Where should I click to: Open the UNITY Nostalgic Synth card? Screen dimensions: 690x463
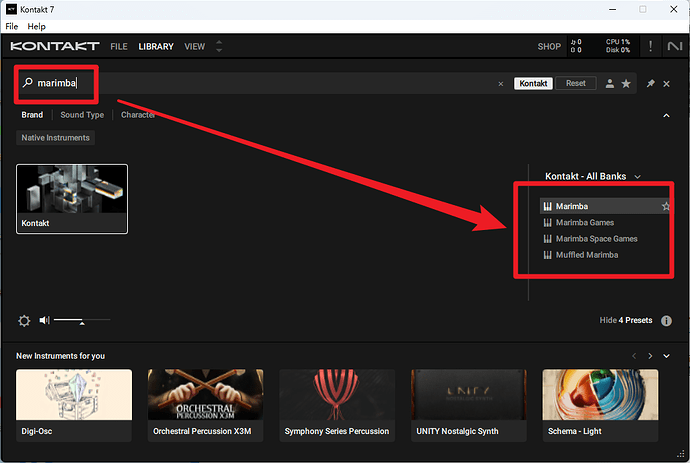469,405
